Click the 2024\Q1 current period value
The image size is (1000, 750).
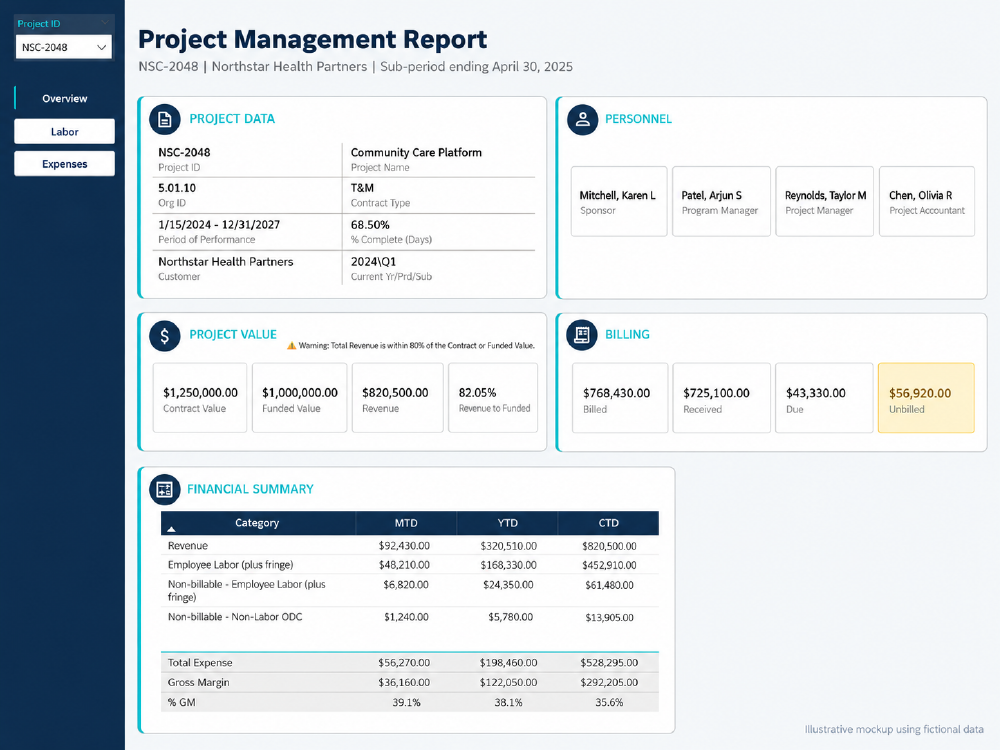[373, 261]
